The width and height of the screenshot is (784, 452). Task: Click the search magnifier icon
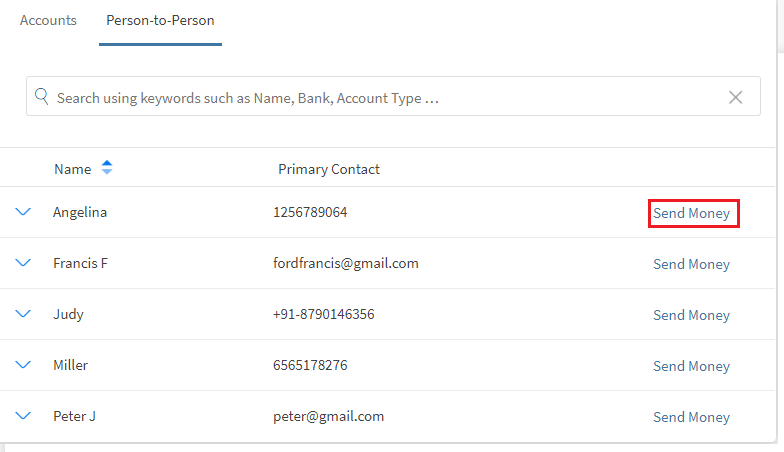pyautogui.click(x=42, y=97)
